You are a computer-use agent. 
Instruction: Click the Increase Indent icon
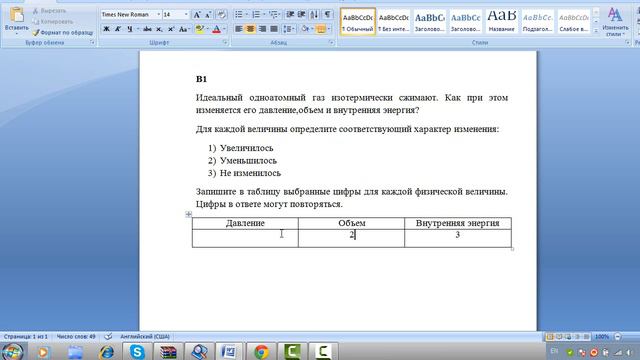pyautogui.click(x=302, y=15)
